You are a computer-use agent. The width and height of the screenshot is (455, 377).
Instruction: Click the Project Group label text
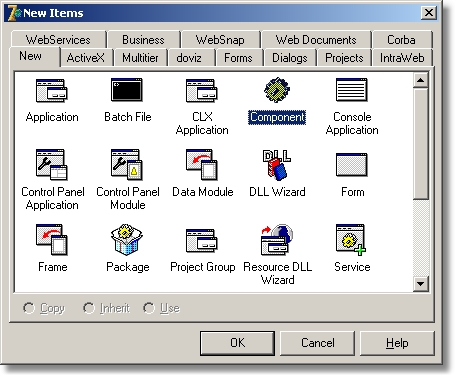pyautogui.click(x=203, y=267)
